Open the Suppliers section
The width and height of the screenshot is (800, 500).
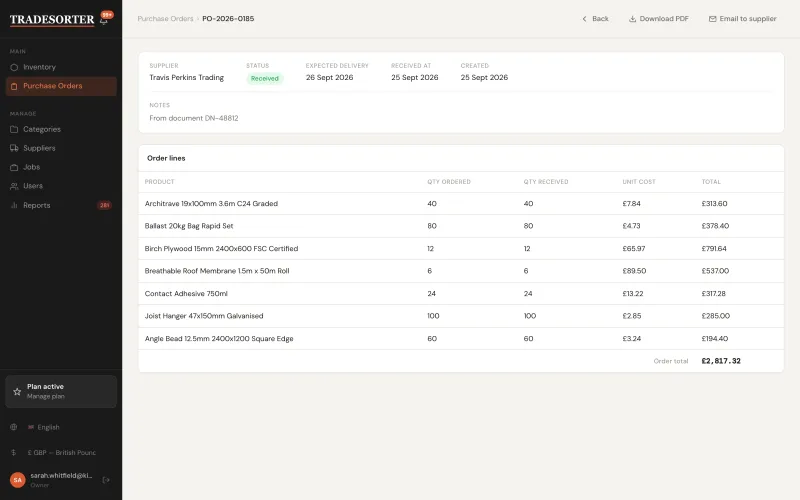[61, 148]
